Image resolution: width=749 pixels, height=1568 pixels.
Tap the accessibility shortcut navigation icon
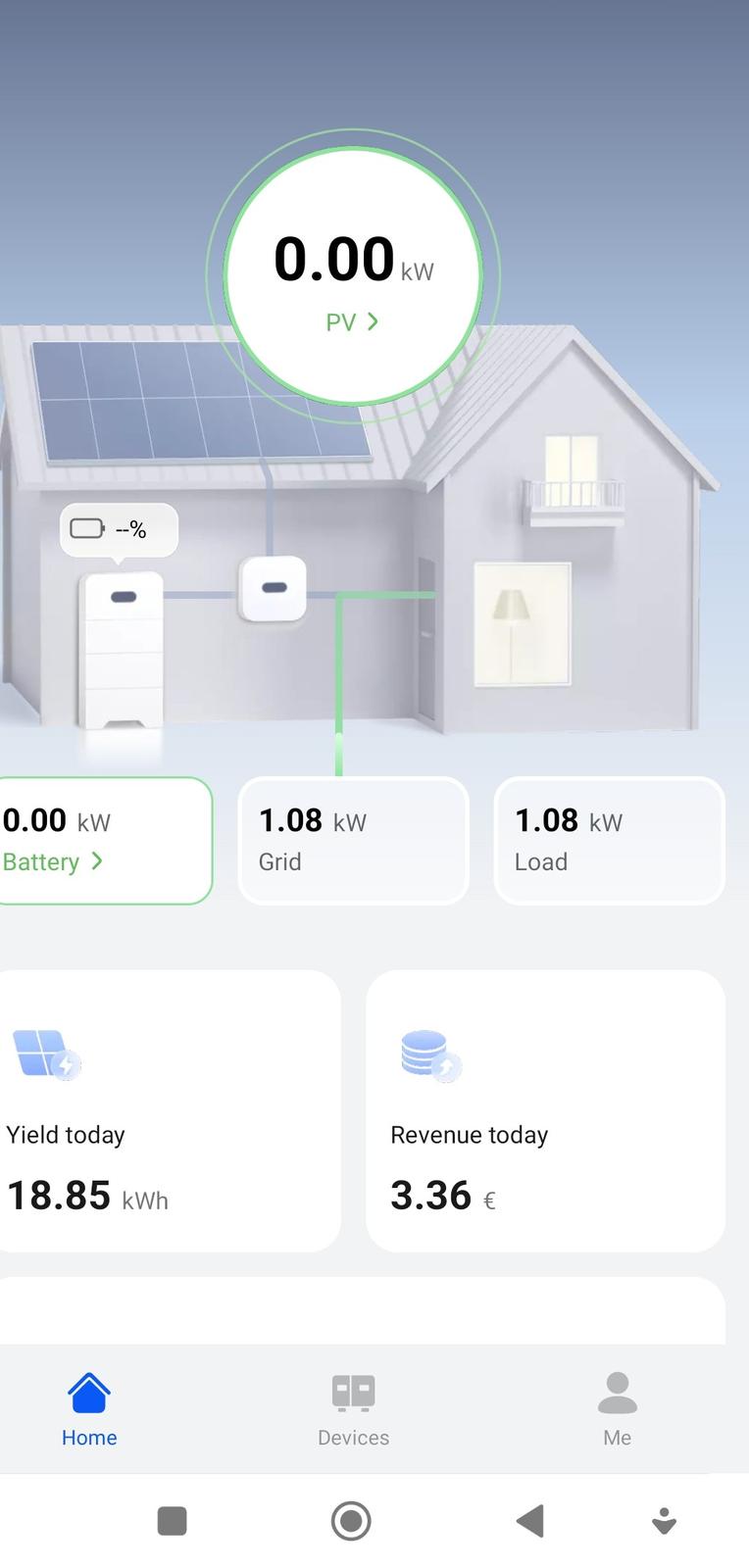coord(664,1521)
